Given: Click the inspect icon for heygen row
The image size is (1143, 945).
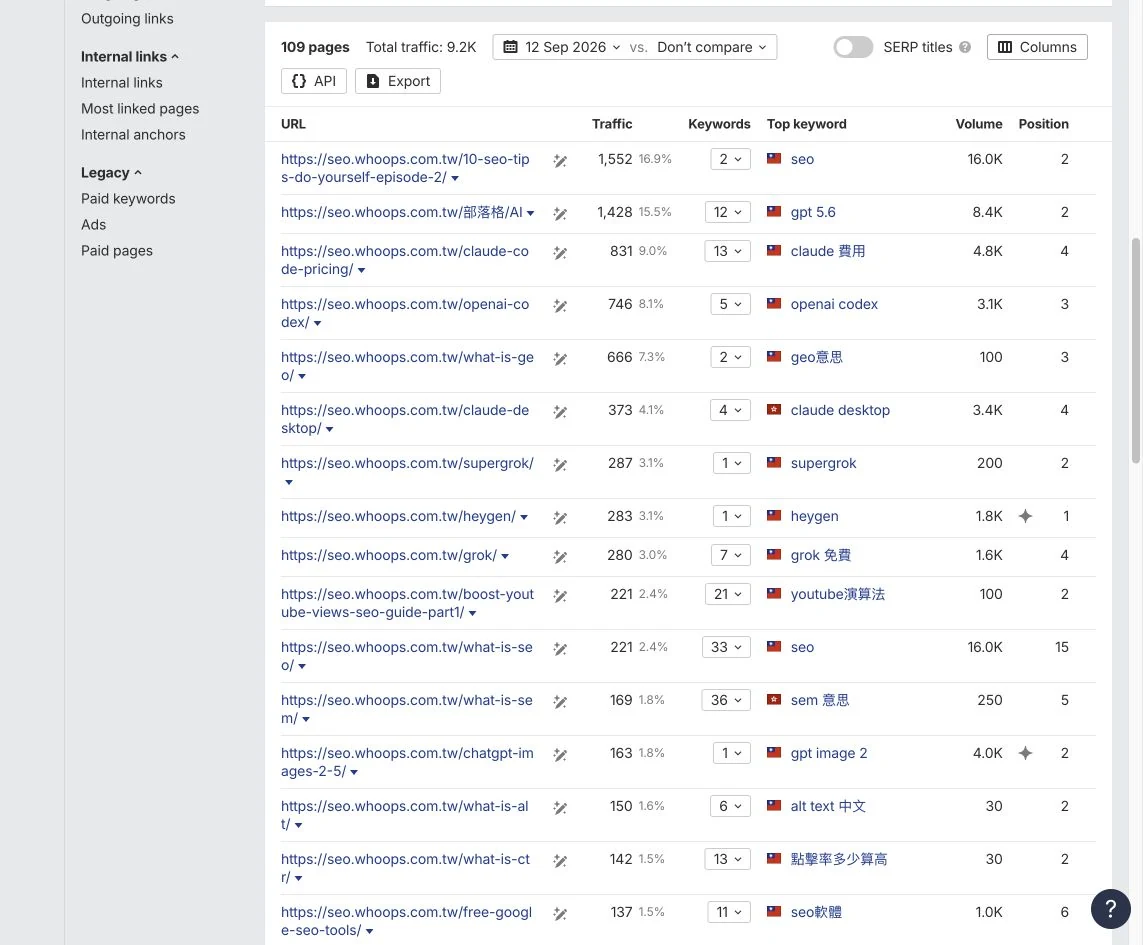Looking at the screenshot, I should [x=560, y=518].
